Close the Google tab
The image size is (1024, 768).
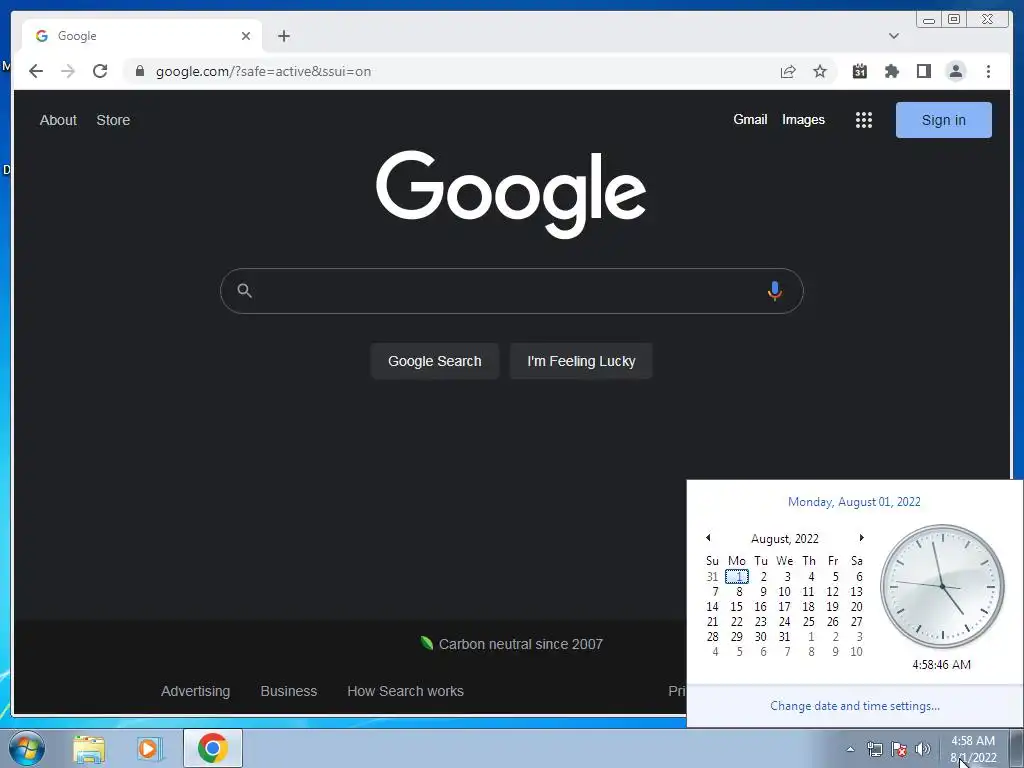pyautogui.click(x=246, y=36)
